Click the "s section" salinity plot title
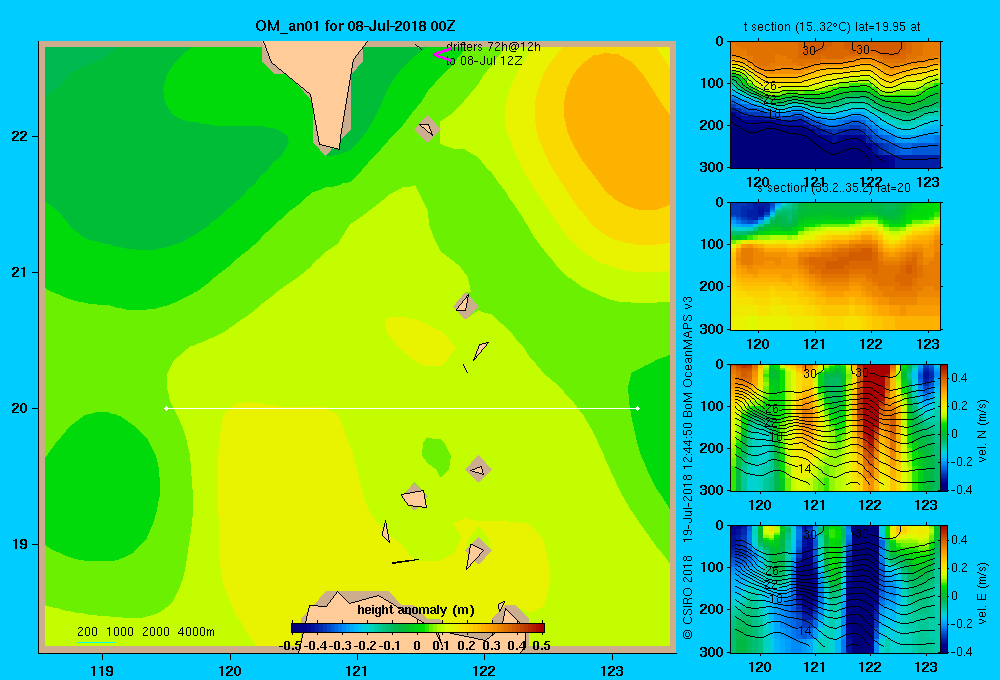The image size is (1000, 680). coord(833,188)
